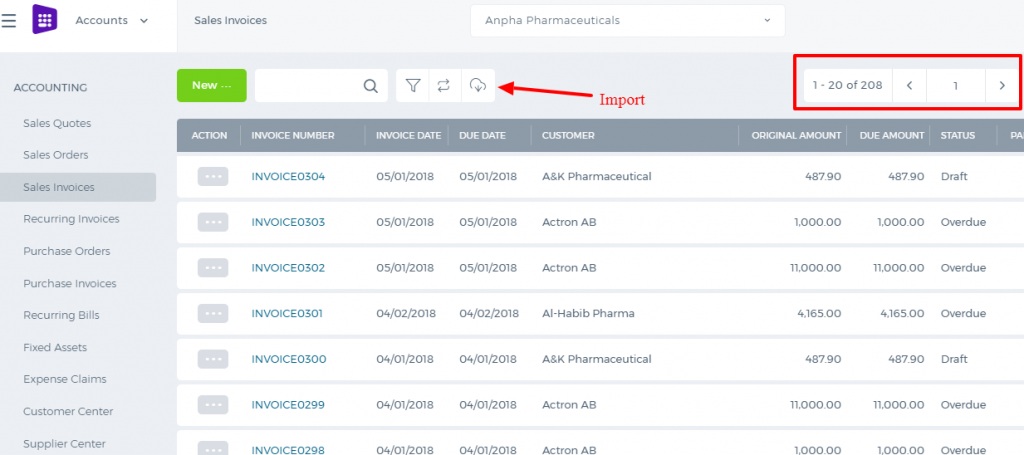This screenshot has height=455, width=1024.
Task: Open the filter funnel icon
Action: coord(412,86)
